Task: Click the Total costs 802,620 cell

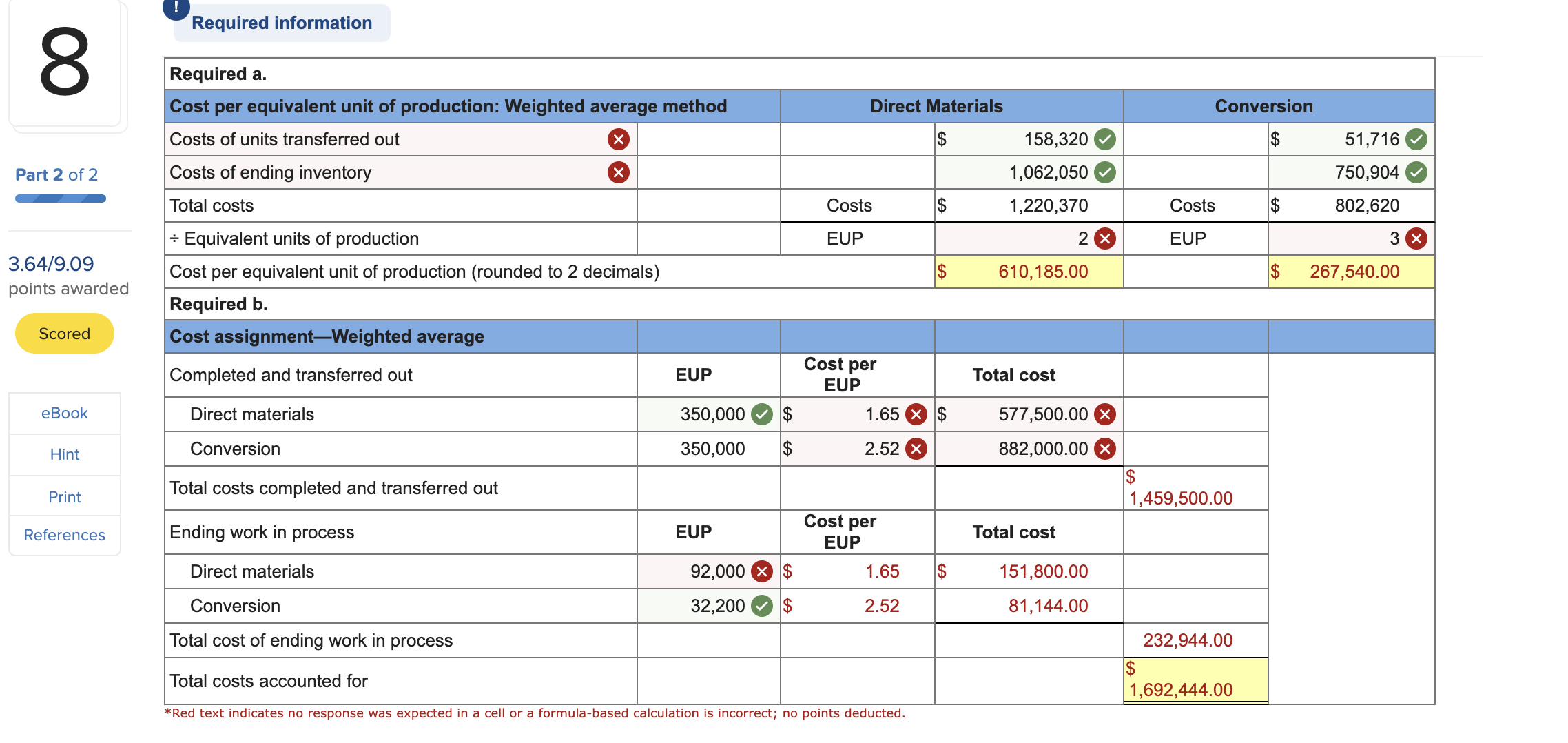Action: tap(1351, 205)
